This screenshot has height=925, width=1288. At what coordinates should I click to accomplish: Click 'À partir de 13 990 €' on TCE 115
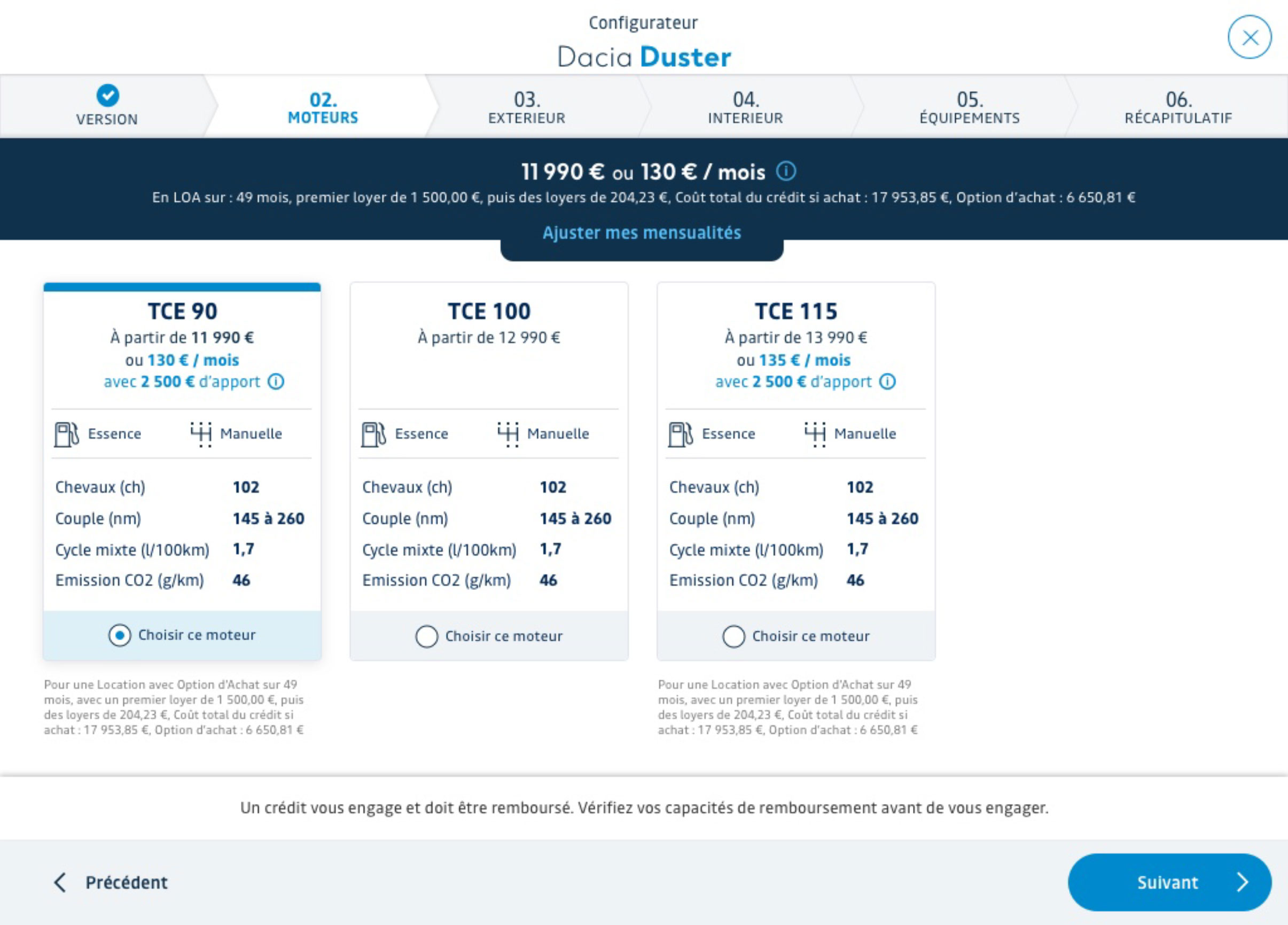(796, 338)
